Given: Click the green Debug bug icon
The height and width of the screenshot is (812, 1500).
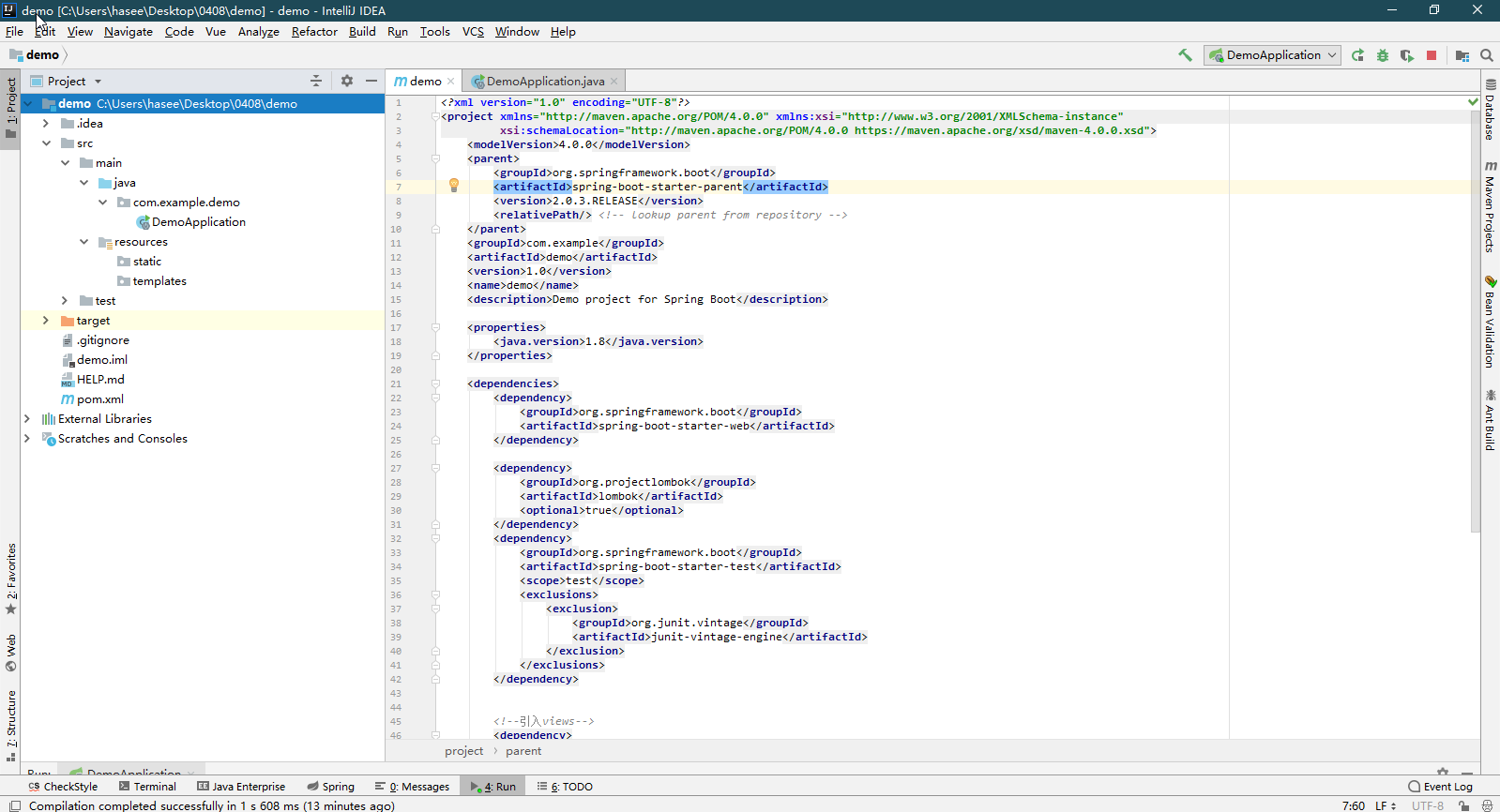Looking at the screenshot, I should point(1382,55).
